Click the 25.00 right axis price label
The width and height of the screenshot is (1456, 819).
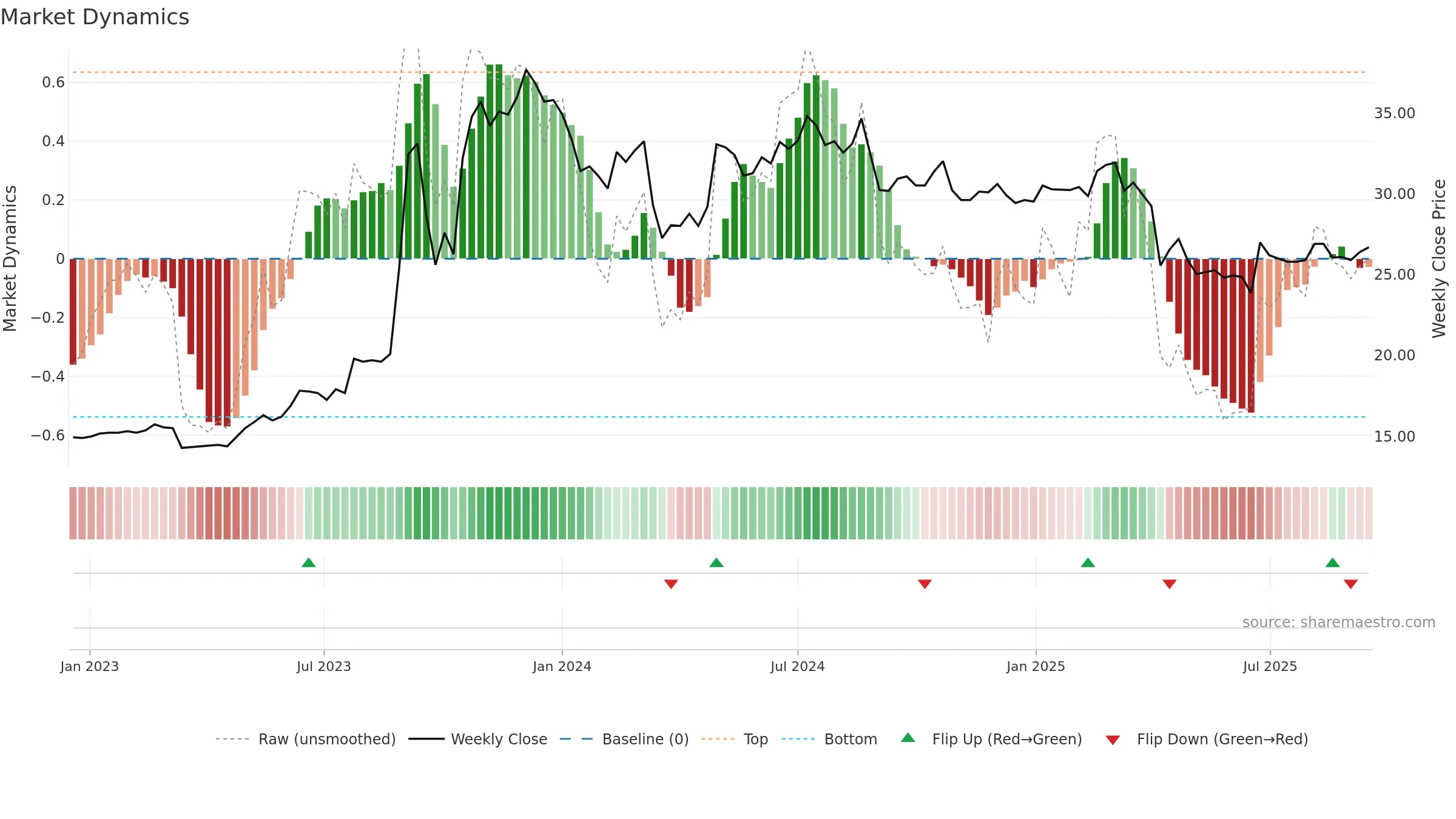(1395, 275)
